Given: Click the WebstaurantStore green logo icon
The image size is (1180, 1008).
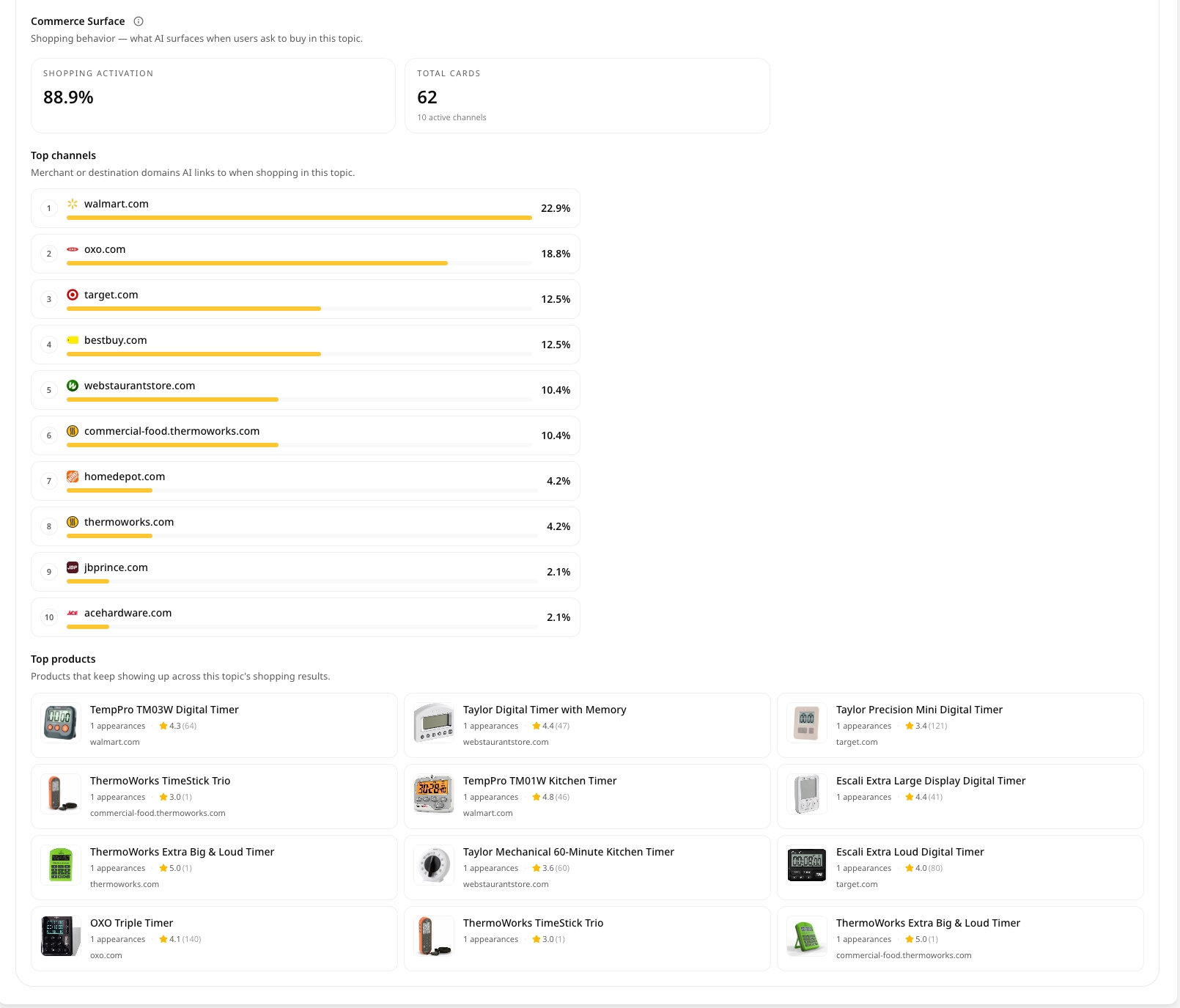Looking at the screenshot, I should (73, 386).
